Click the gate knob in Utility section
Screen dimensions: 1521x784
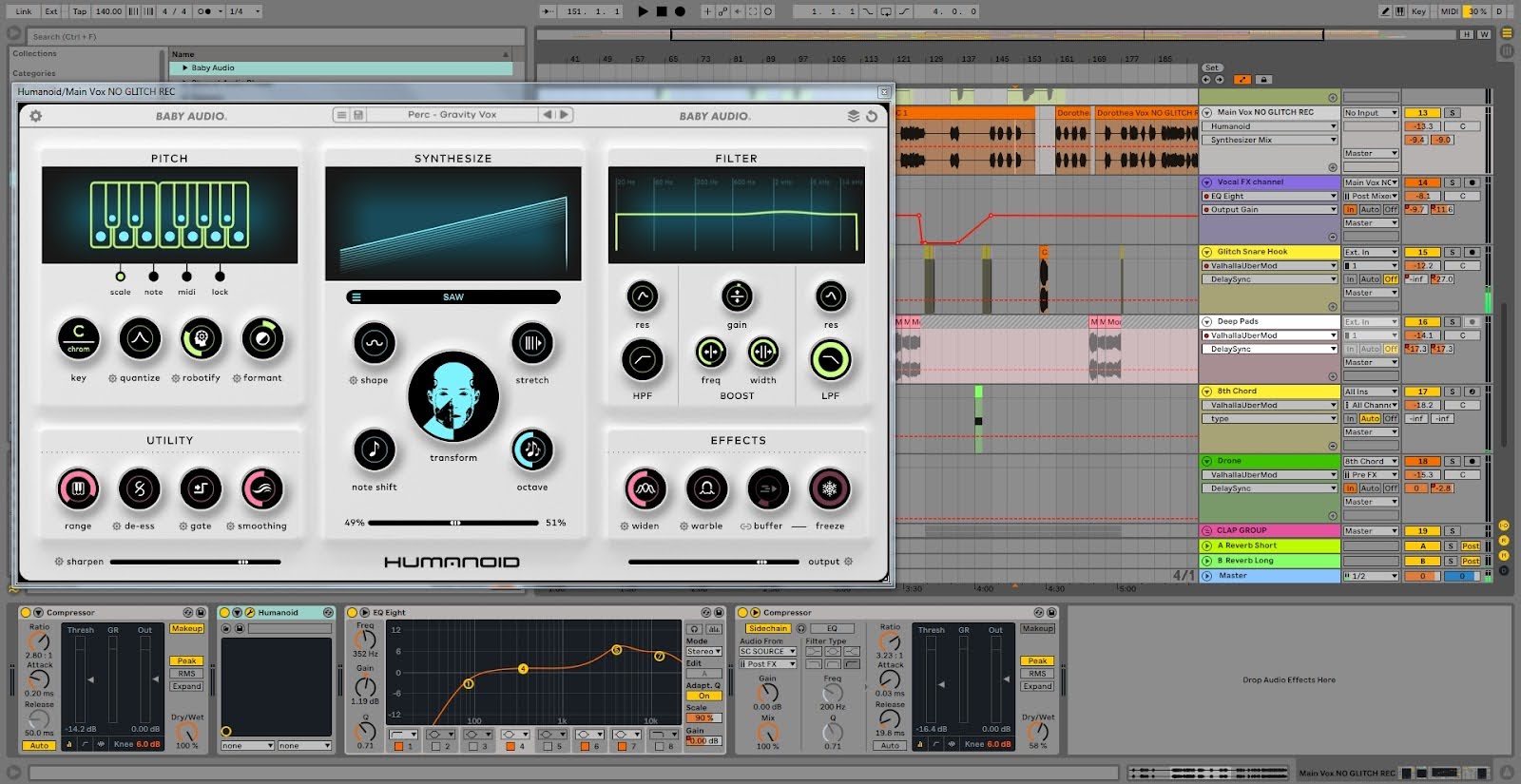click(x=201, y=488)
